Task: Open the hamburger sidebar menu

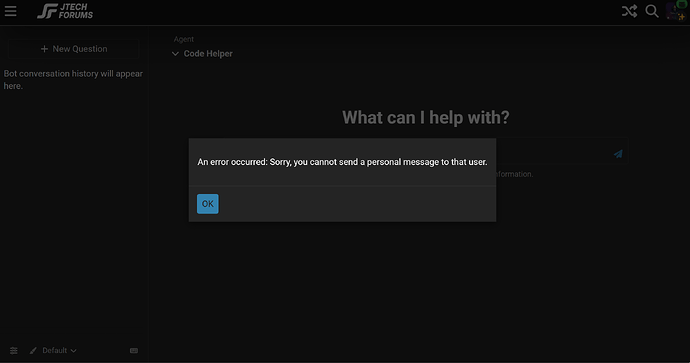Action: 11,11
